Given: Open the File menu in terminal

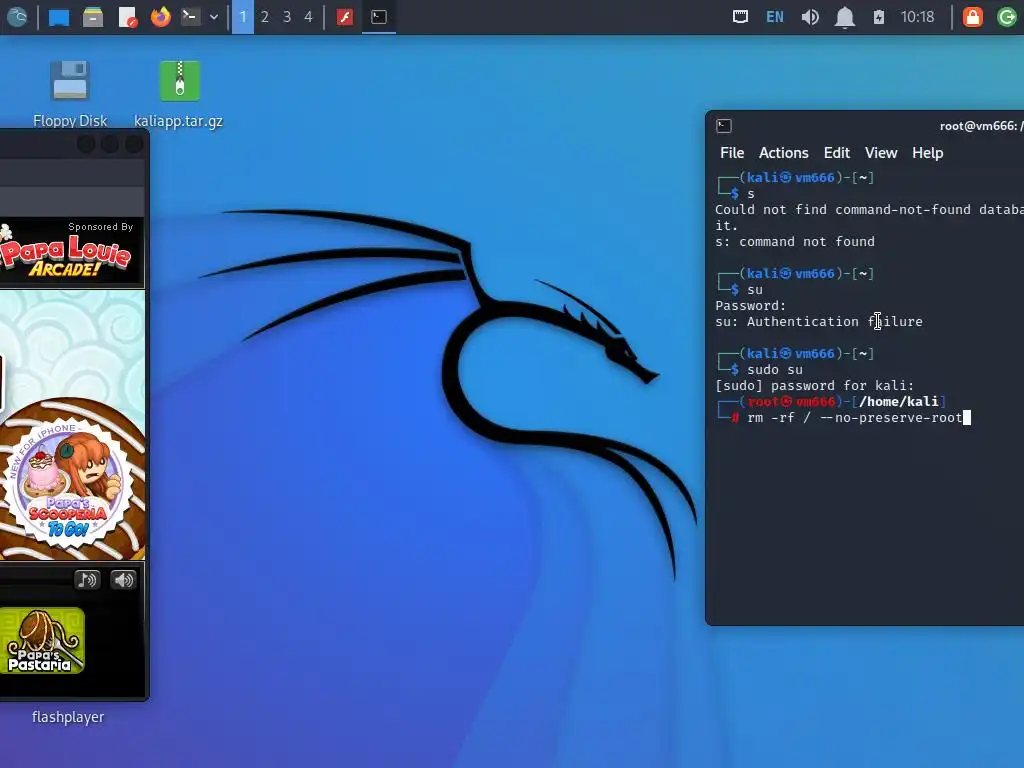Looking at the screenshot, I should (731, 153).
